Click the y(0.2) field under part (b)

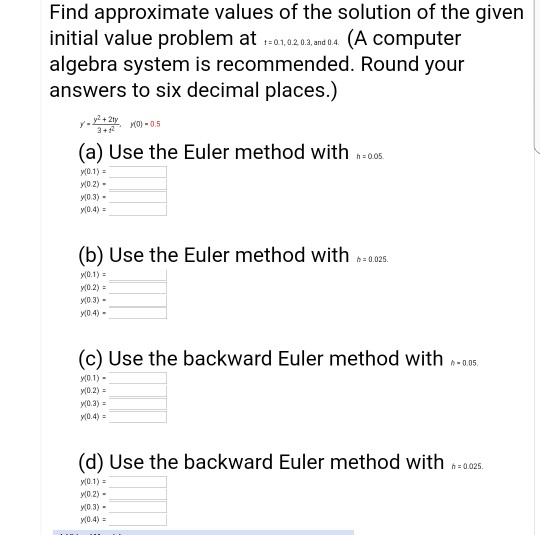click(138, 288)
